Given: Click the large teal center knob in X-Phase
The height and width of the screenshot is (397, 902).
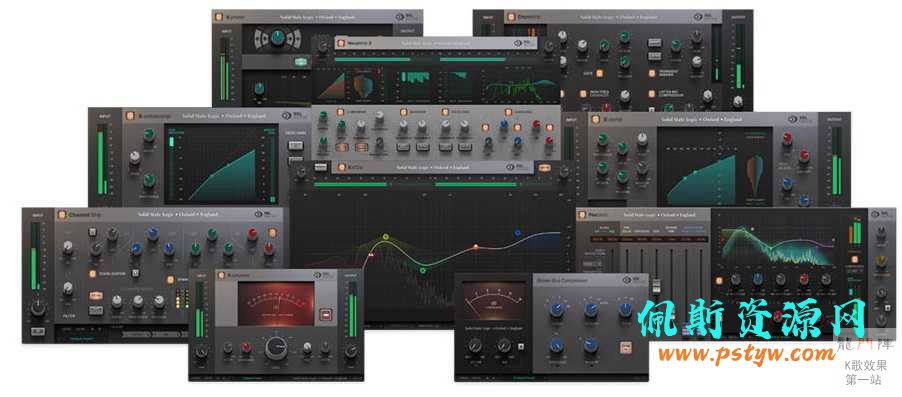Looking at the screenshot, I should 277,38.
